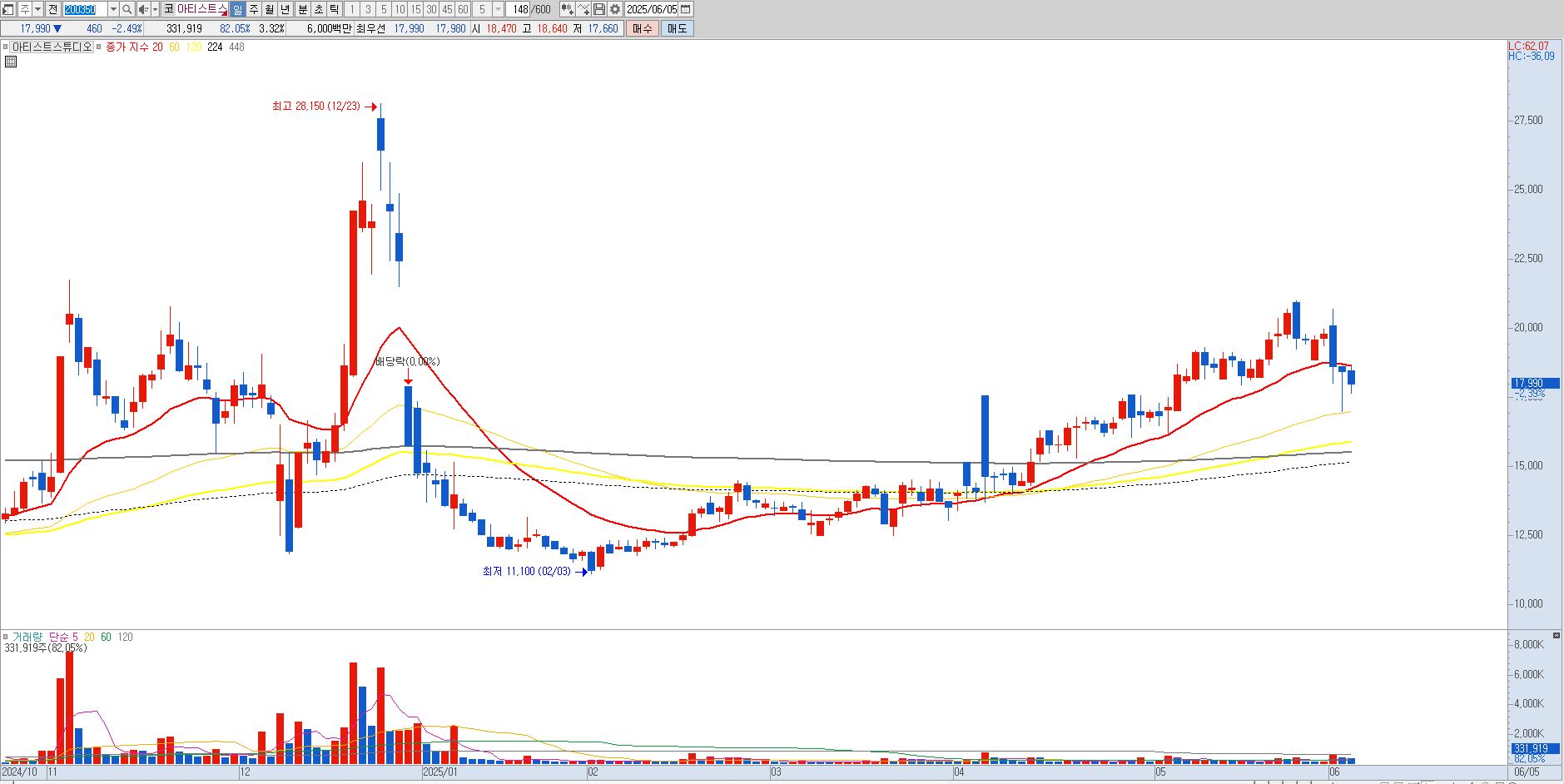The image size is (1564, 784).
Task: Open the chart settings gear icon
Action: 615,9
